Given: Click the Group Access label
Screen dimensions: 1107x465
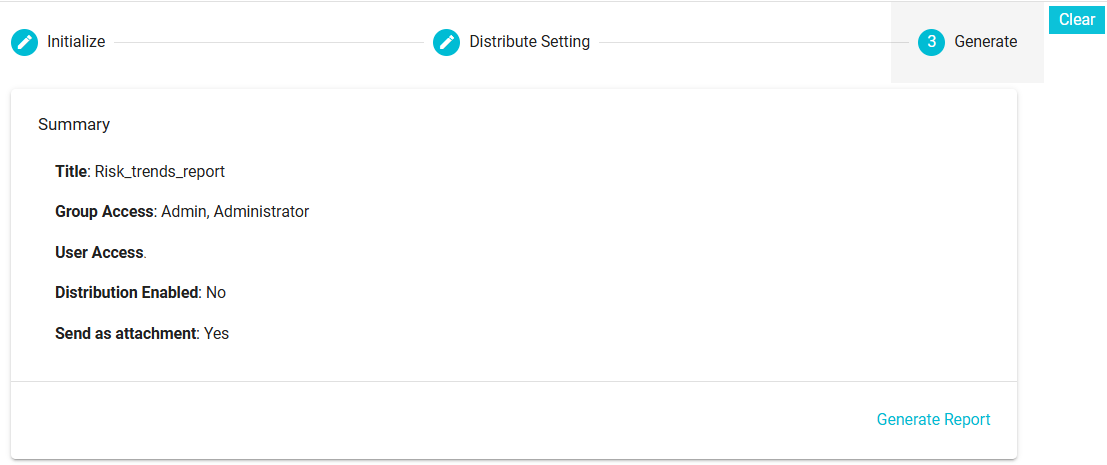Looking at the screenshot, I should pyautogui.click(x=104, y=212).
